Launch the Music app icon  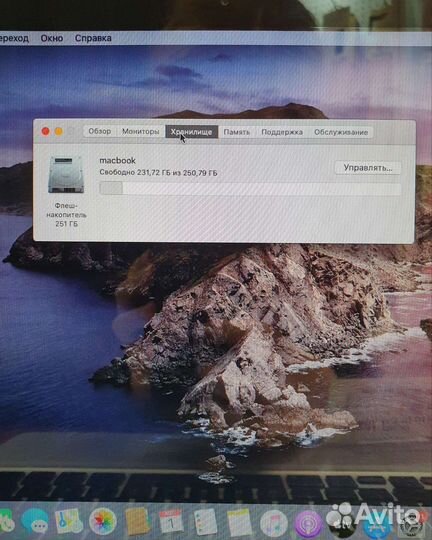274,523
